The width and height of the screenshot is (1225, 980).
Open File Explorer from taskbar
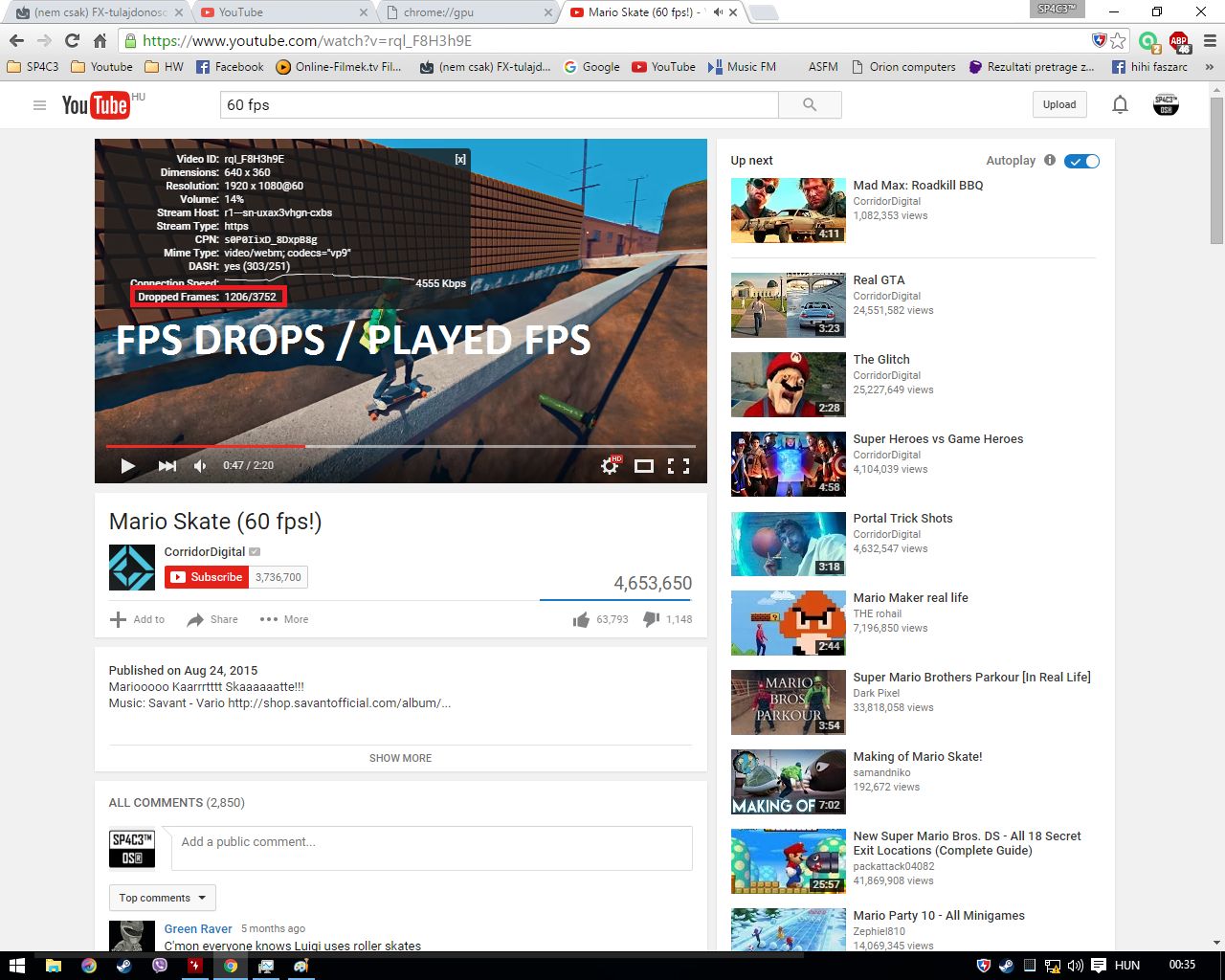tap(53, 966)
